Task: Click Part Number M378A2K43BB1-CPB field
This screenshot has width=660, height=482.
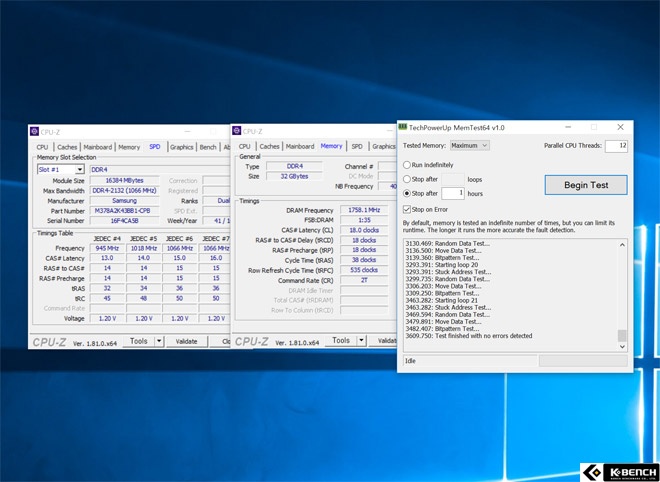Action: (x=125, y=210)
